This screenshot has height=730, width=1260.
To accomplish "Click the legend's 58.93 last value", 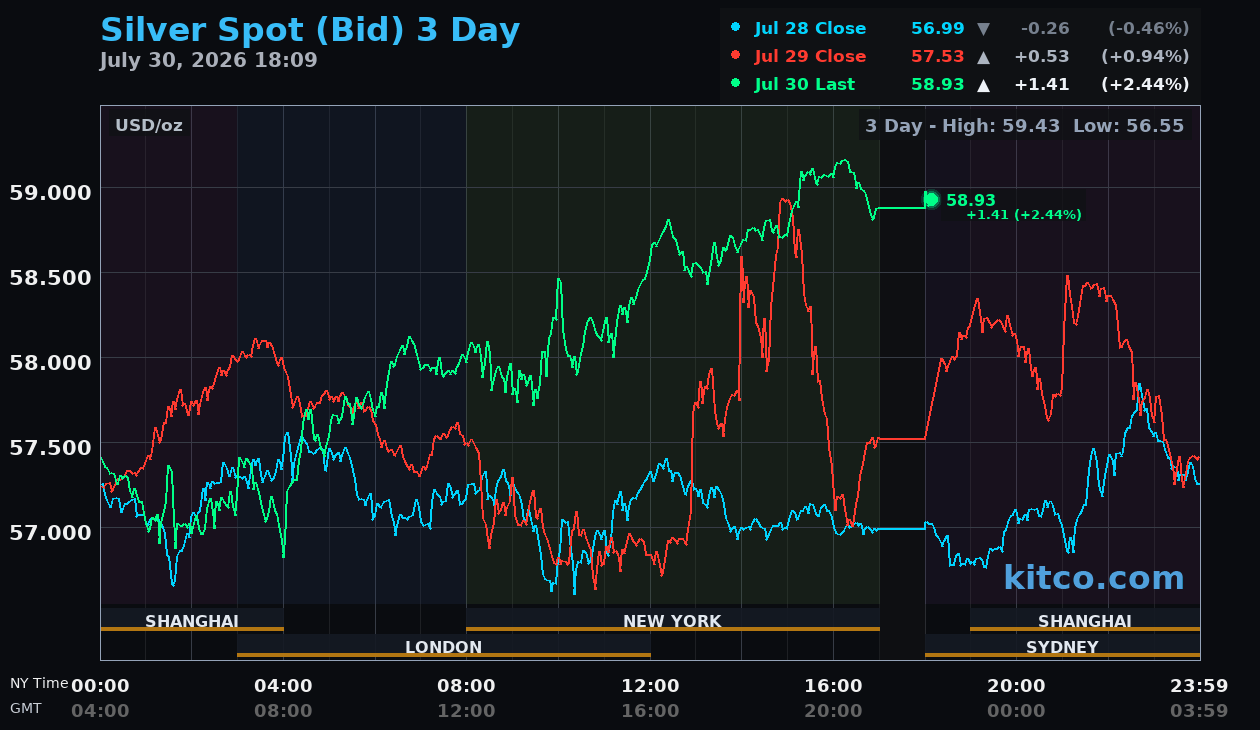I will [x=938, y=84].
